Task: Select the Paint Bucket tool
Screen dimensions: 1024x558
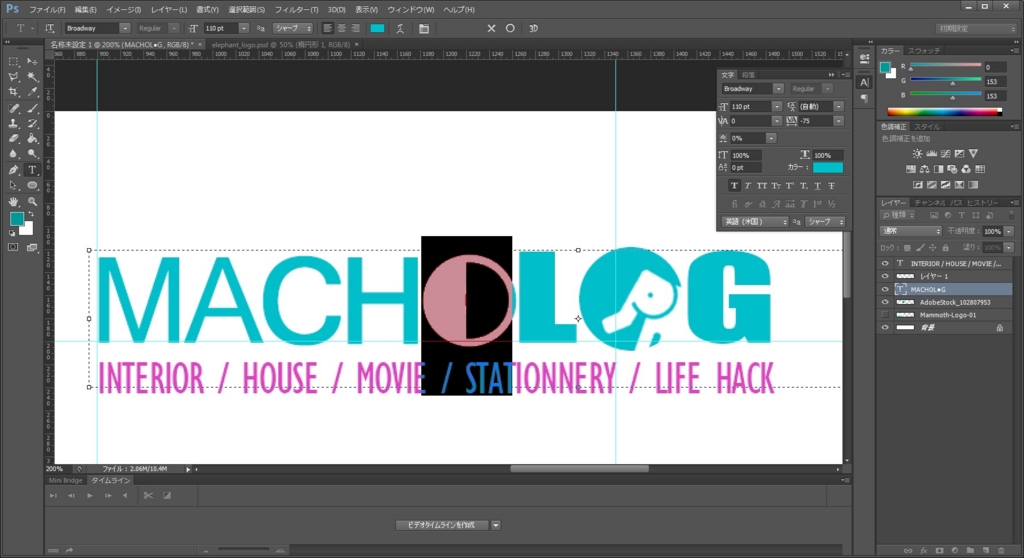Action: [x=32, y=139]
